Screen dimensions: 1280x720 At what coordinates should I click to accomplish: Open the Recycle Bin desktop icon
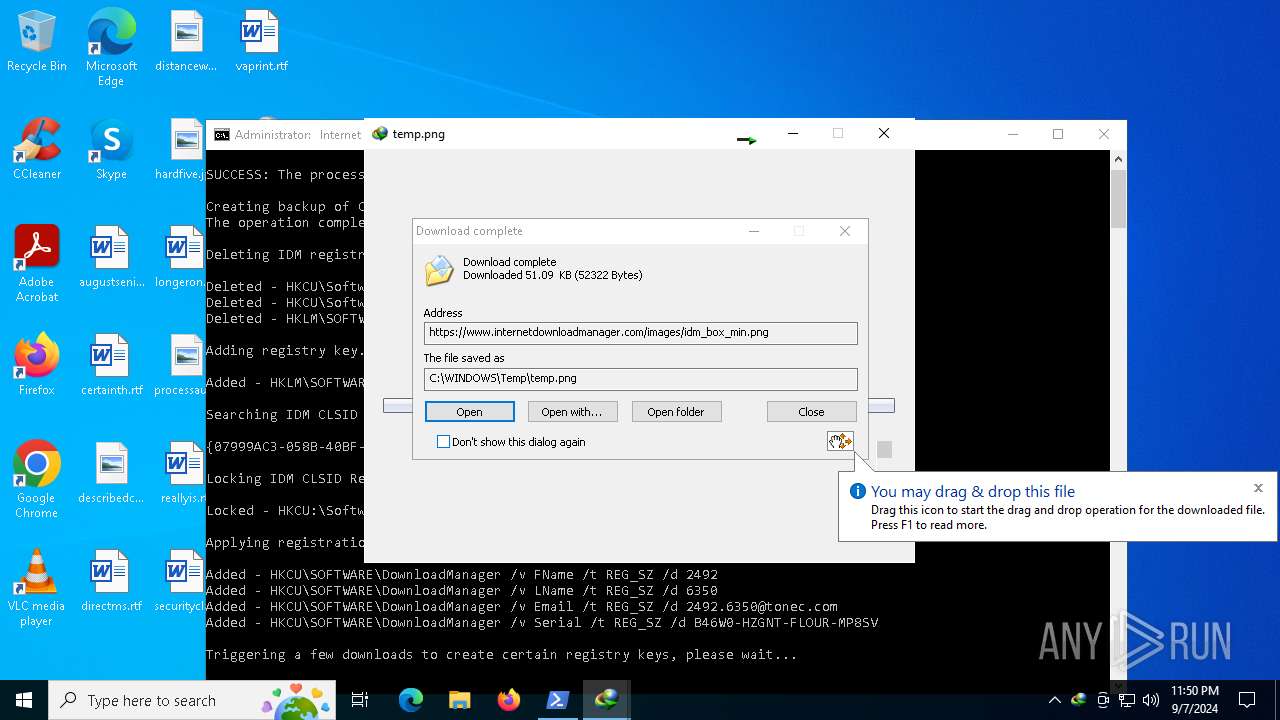click(37, 42)
